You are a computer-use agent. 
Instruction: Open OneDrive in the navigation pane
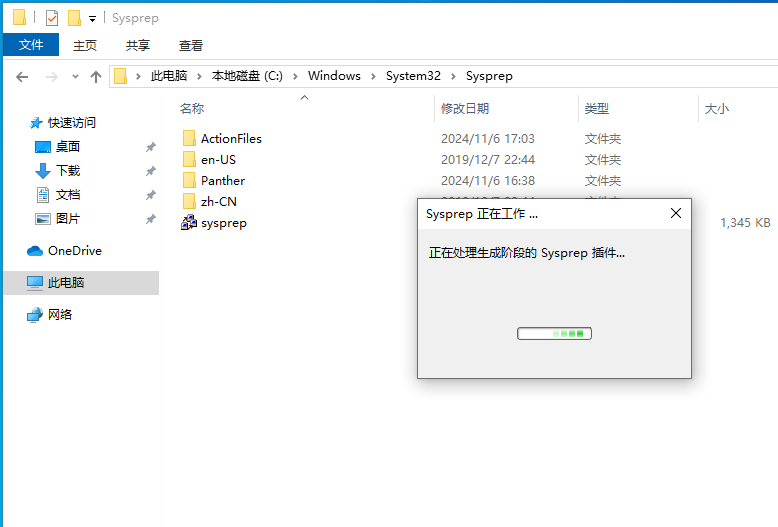(x=75, y=251)
